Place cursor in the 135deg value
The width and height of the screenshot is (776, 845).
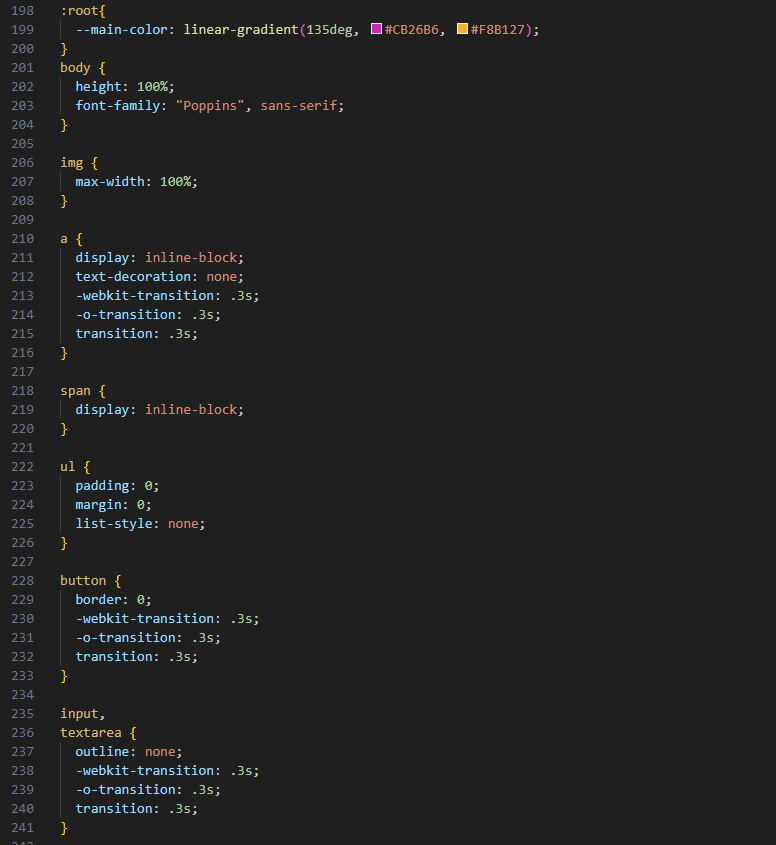point(328,30)
